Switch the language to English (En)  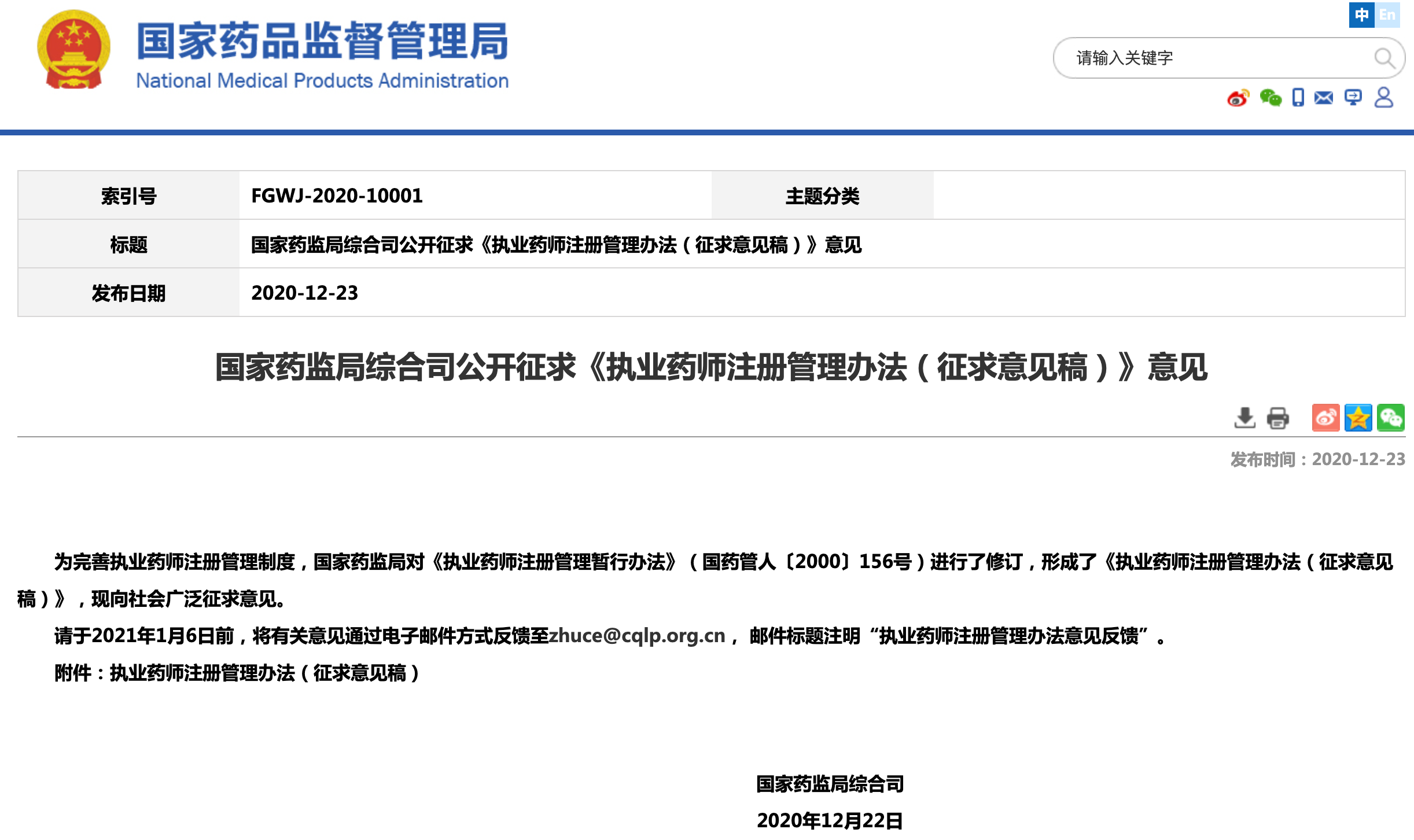click(1387, 14)
